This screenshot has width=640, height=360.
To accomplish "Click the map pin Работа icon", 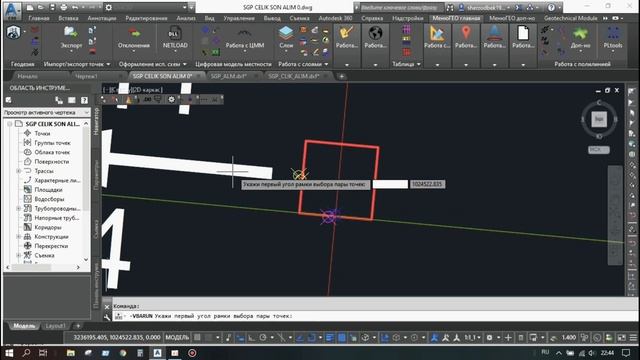I will (466, 33).
